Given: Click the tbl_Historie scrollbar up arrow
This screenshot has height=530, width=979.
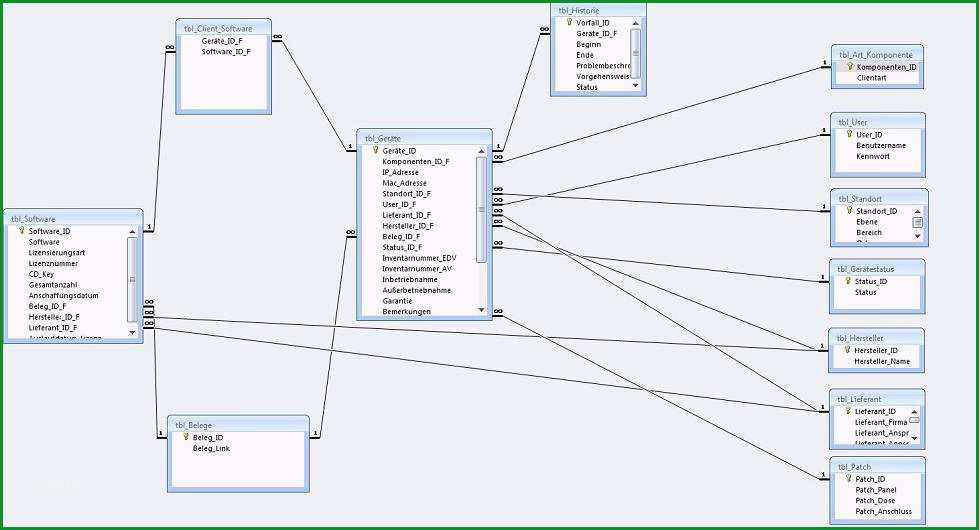Looking at the screenshot, I should [x=636, y=23].
